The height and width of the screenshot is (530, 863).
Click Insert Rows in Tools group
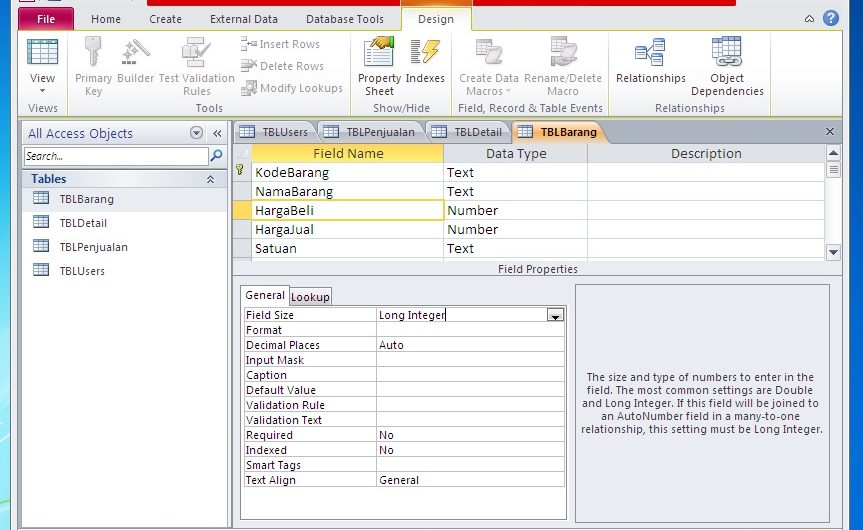point(280,44)
